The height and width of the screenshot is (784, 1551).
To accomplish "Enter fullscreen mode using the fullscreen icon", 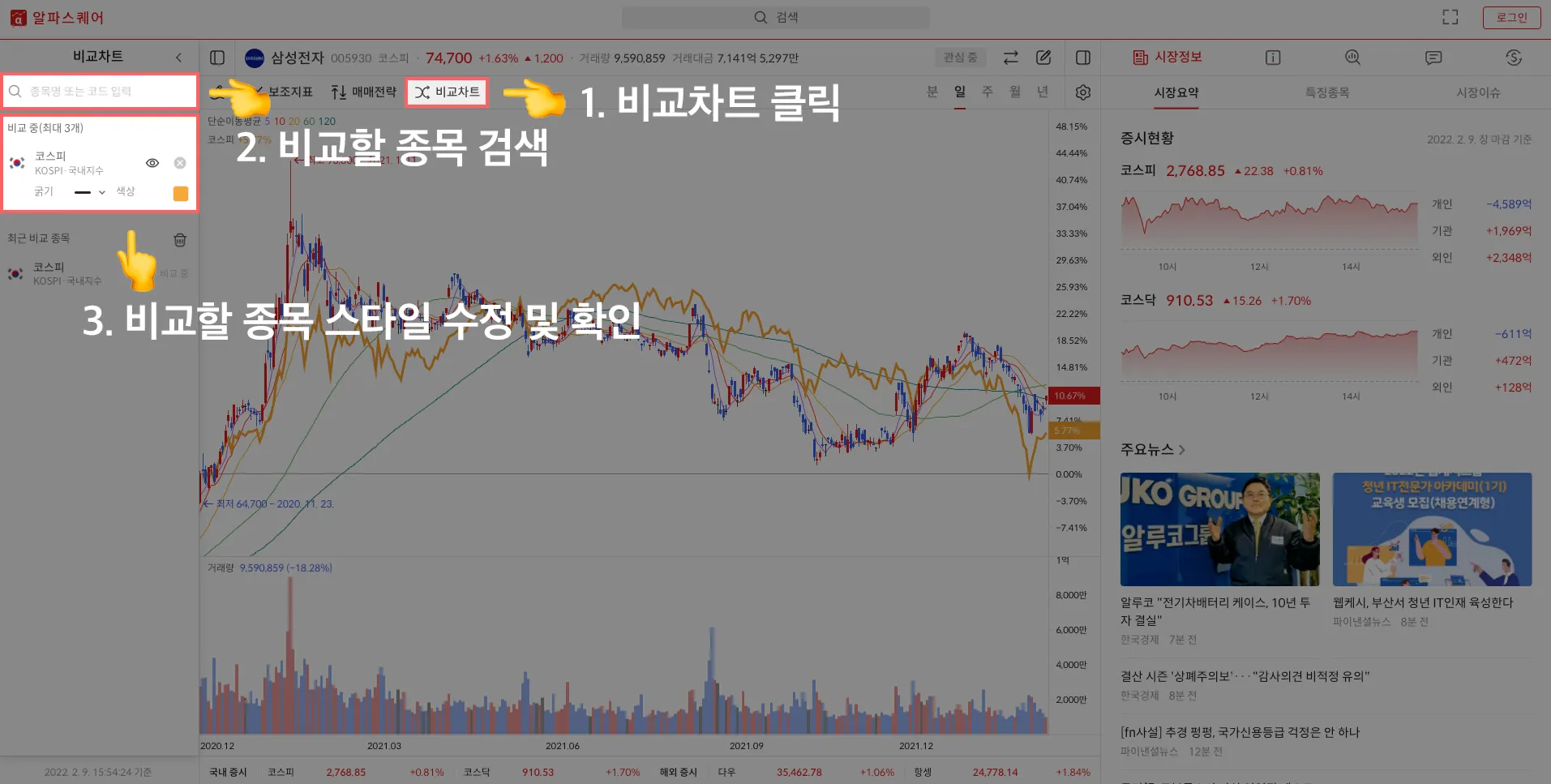I will 1450,17.
